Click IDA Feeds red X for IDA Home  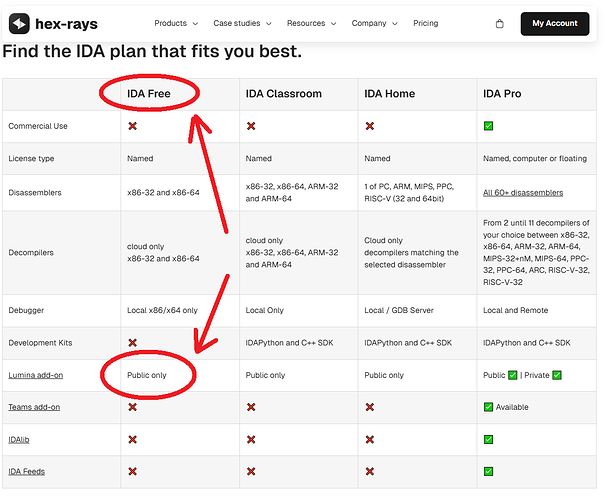point(370,471)
